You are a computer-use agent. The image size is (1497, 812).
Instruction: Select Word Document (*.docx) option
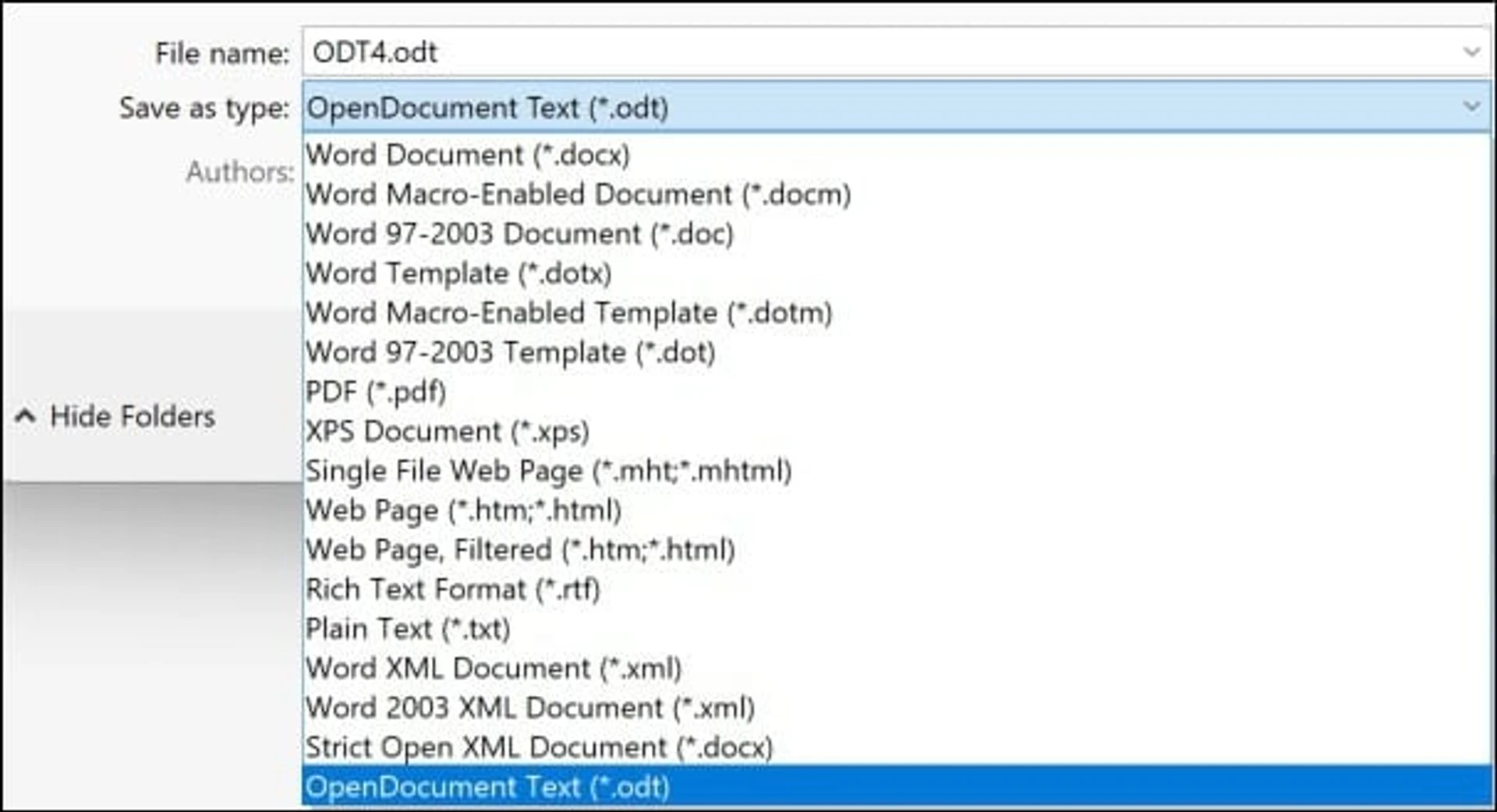(897, 154)
